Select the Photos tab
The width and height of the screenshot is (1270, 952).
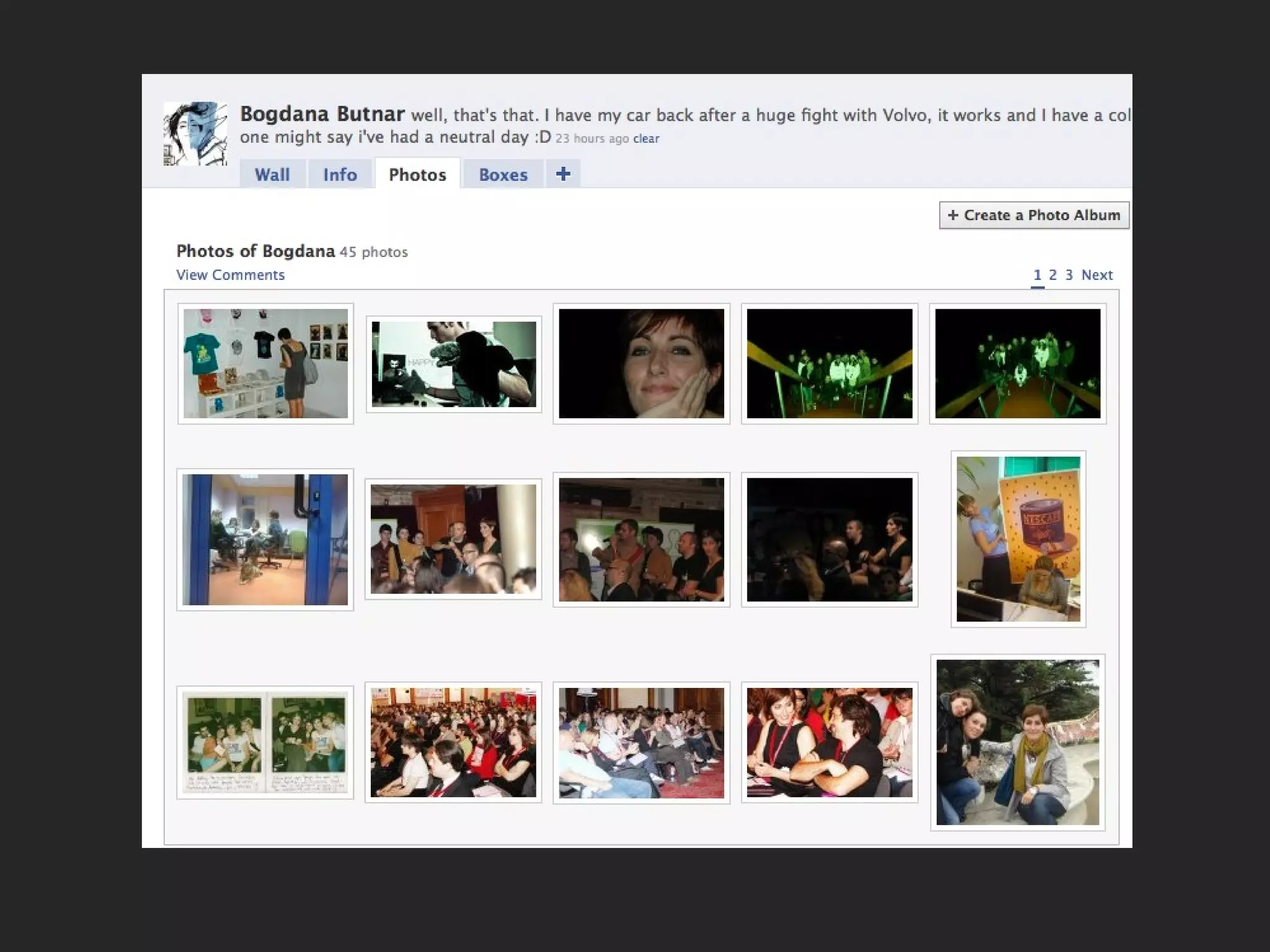tap(417, 175)
